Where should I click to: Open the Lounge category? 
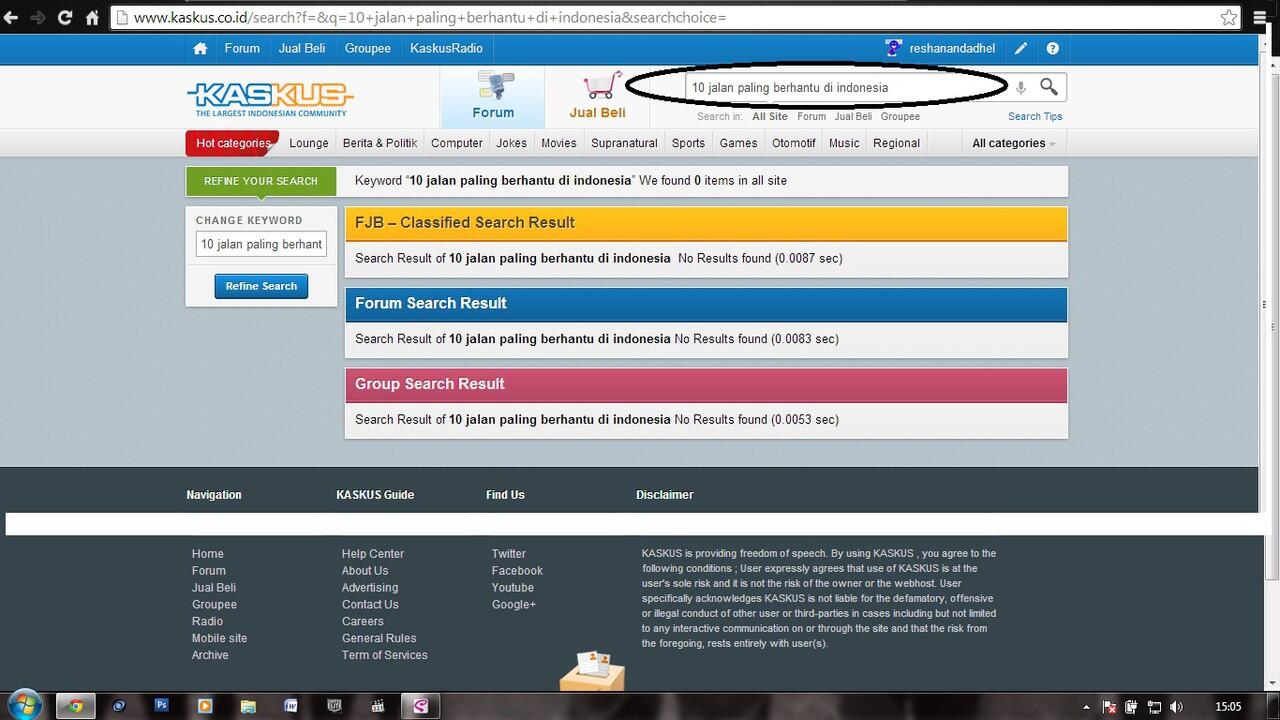(309, 143)
